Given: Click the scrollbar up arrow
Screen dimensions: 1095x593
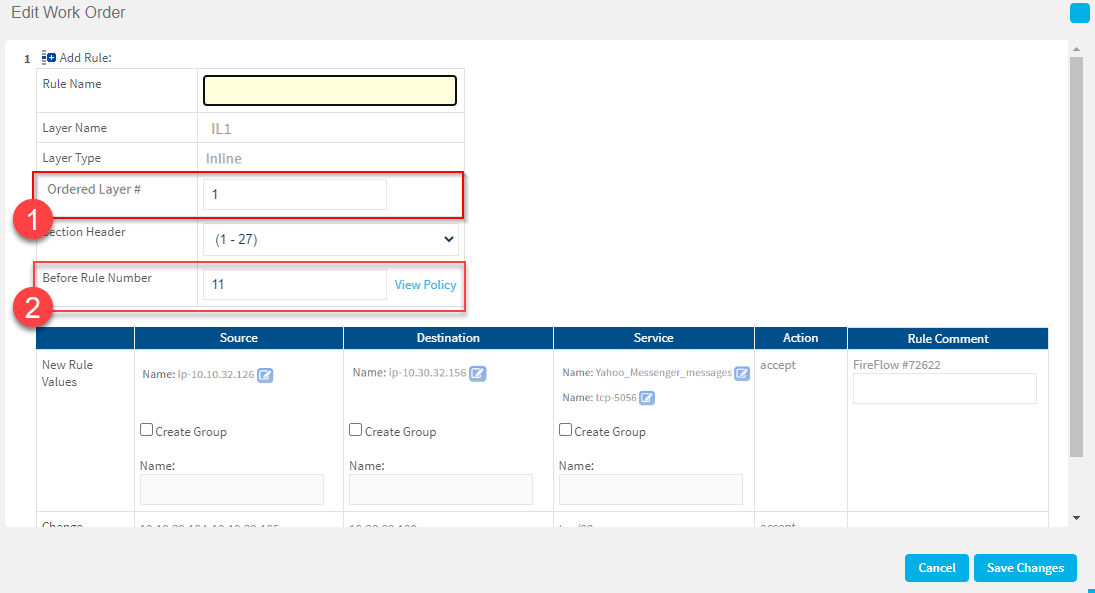Looking at the screenshot, I should 1076,48.
